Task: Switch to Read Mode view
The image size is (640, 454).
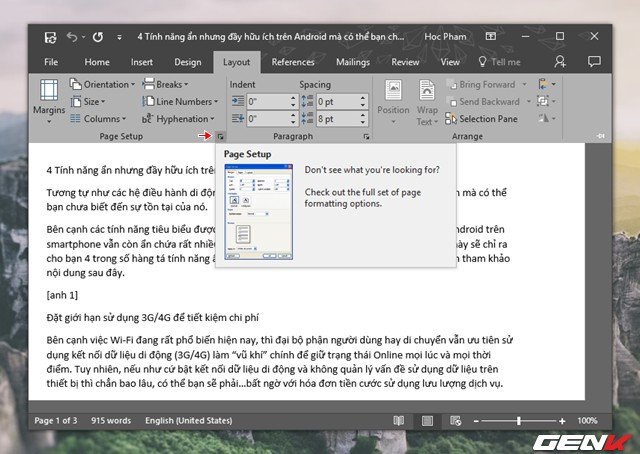Action: [398, 421]
